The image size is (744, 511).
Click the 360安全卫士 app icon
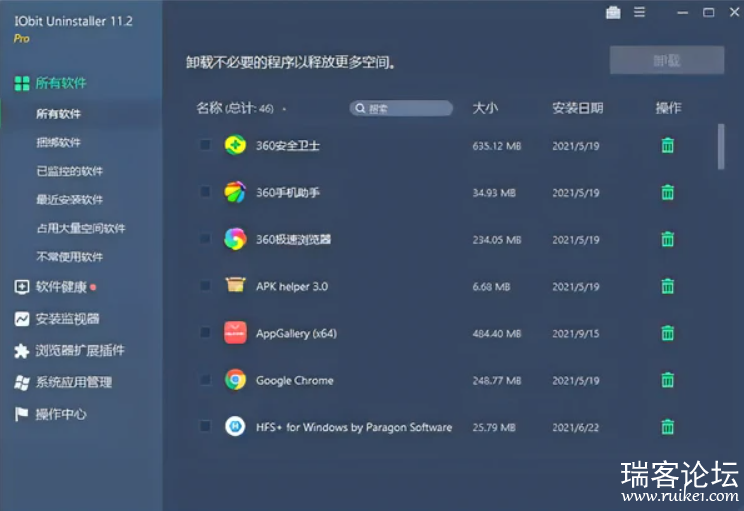point(235,145)
